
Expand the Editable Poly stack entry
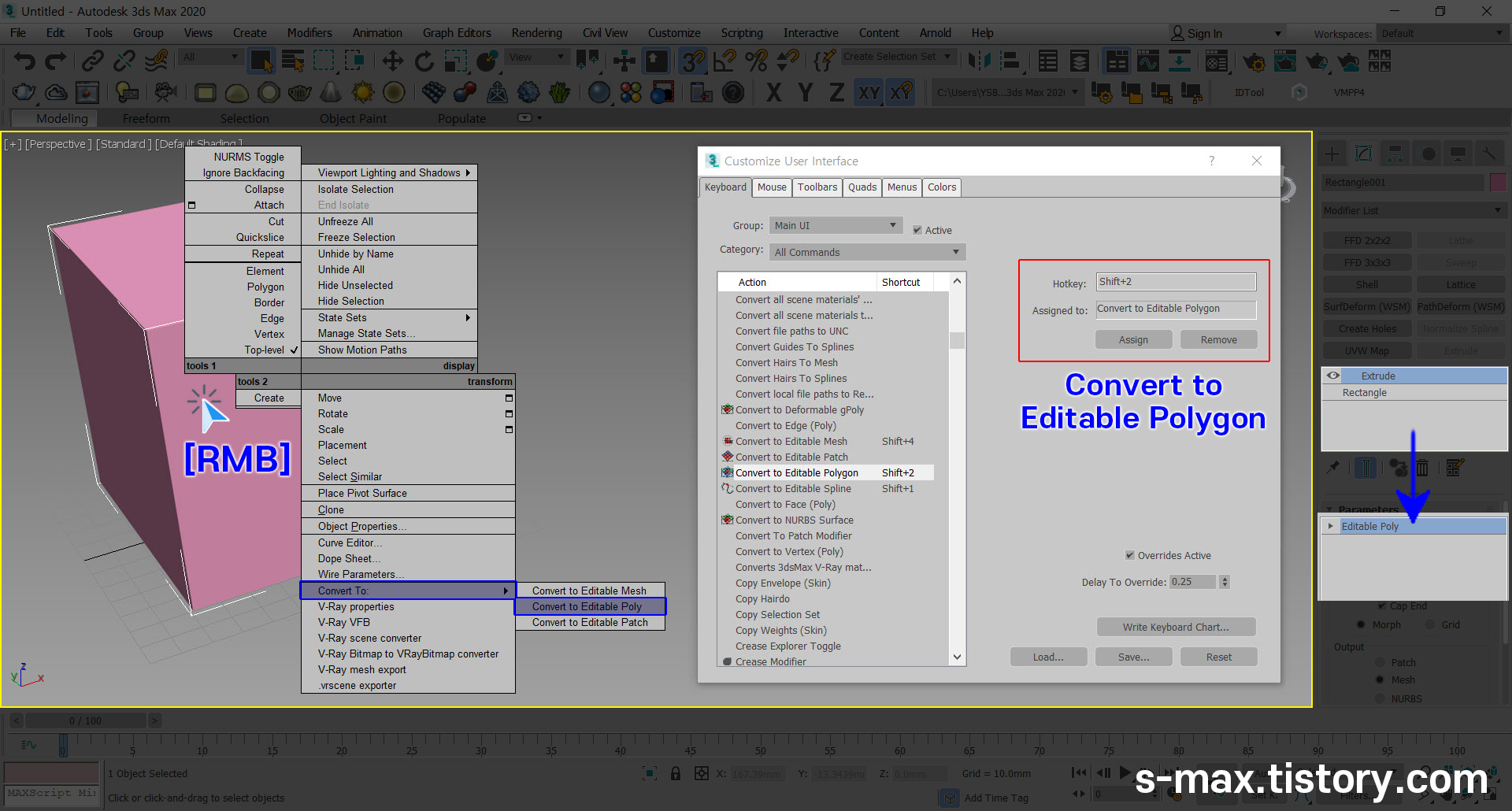[x=1331, y=526]
